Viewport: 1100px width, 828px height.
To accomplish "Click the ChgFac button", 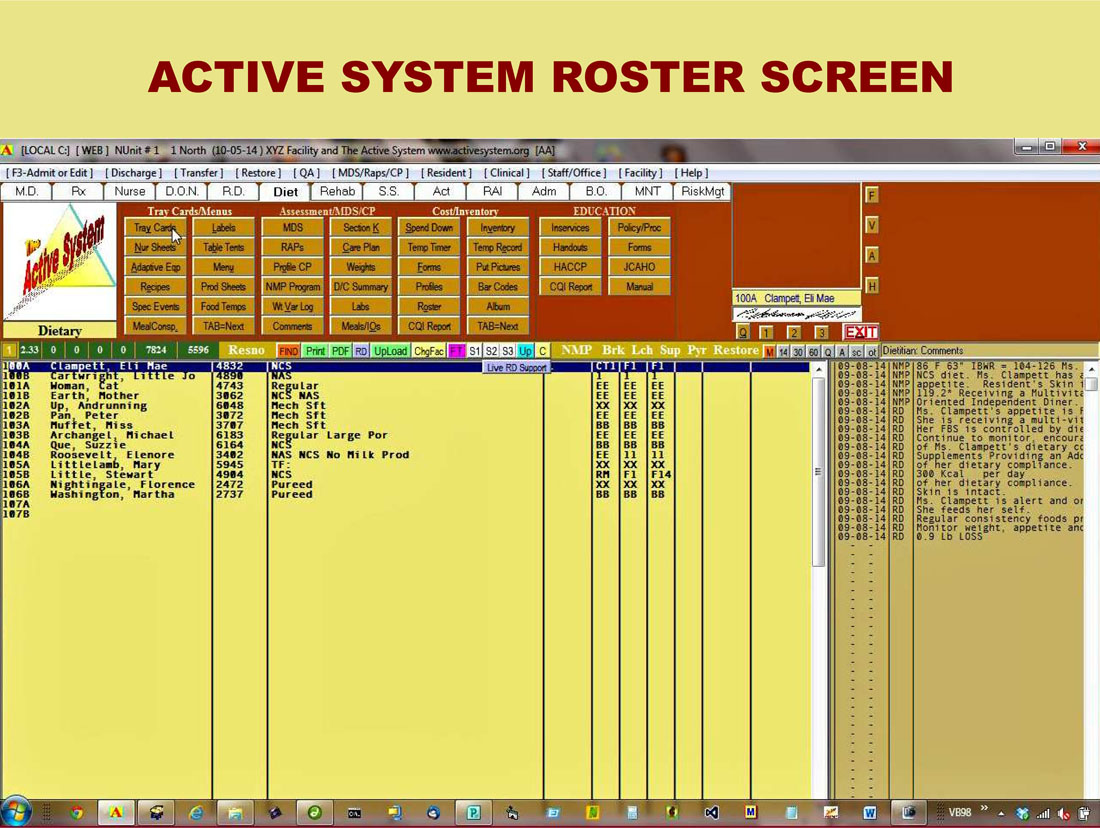I will 429,351.
